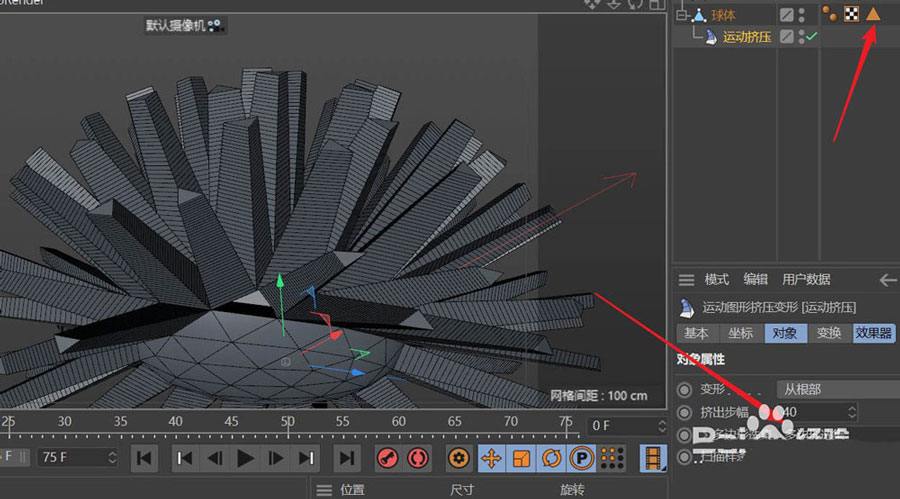Collapse the 球体 tree node
The image size is (900, 499).
click(x=683, y=14)
